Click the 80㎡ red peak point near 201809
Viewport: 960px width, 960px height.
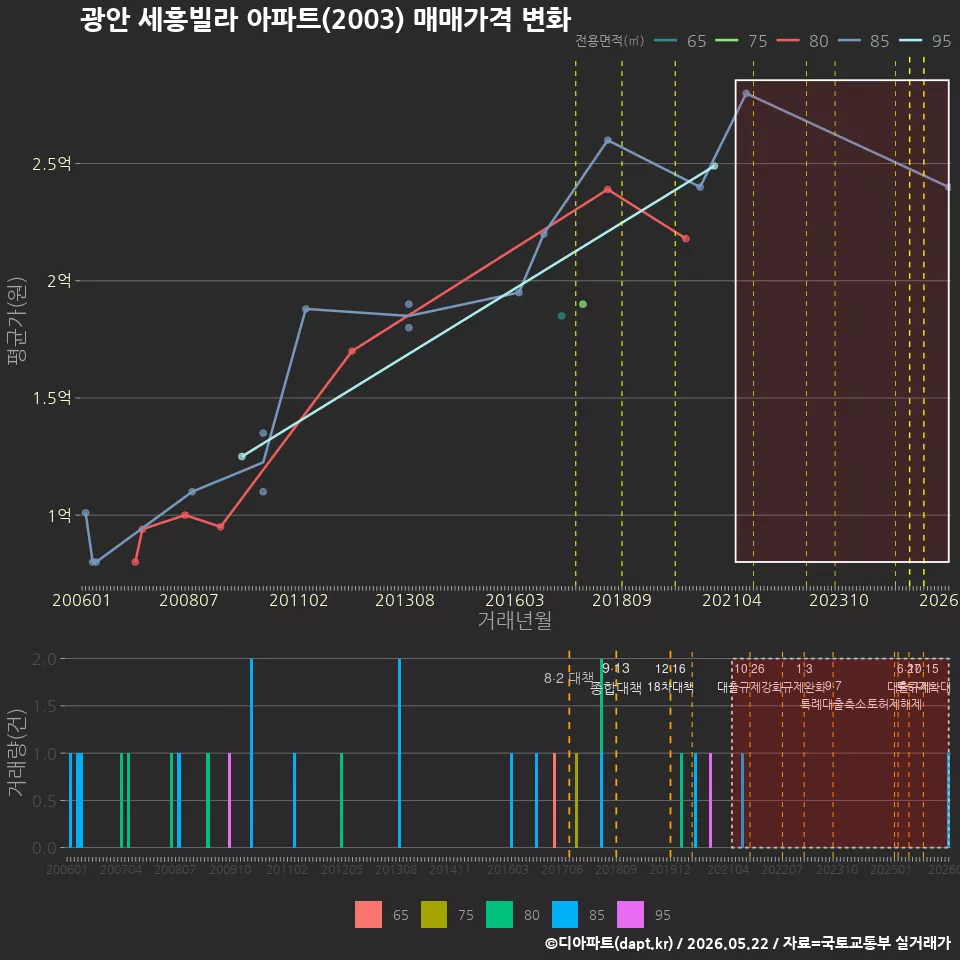coord(608,190)
